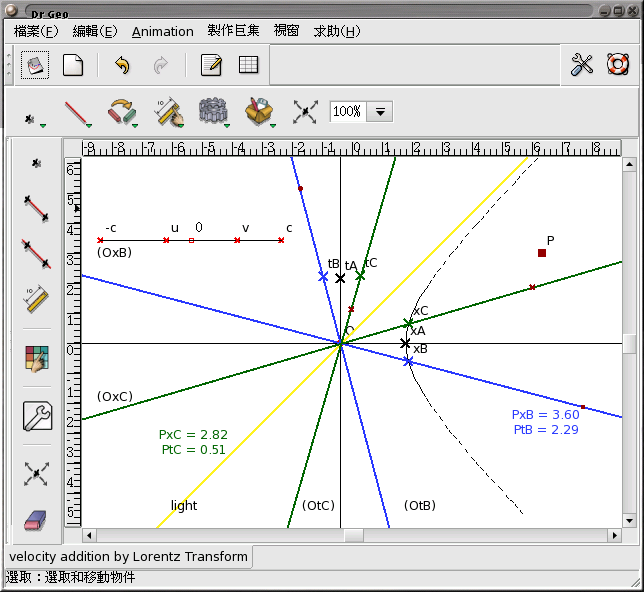The image size is (644, 592).
Task: Open the new geometric figure icon
Action: coord(35,65)
